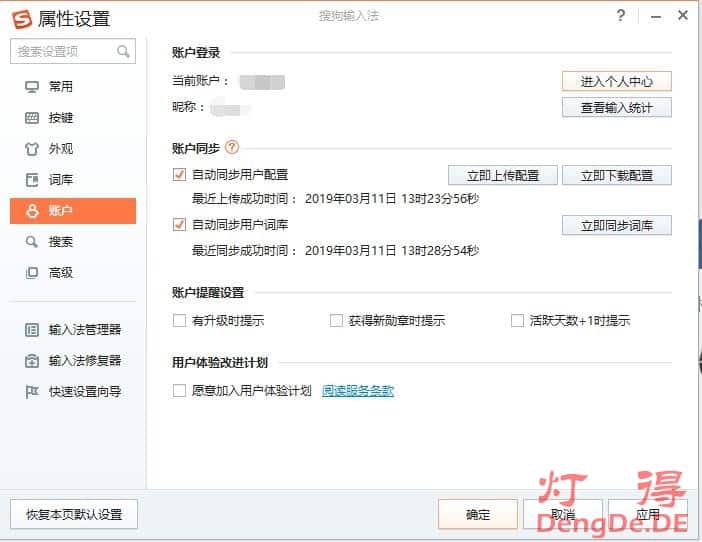
Task: Switch to the 账户 tab
Action: tap(72, 211)
